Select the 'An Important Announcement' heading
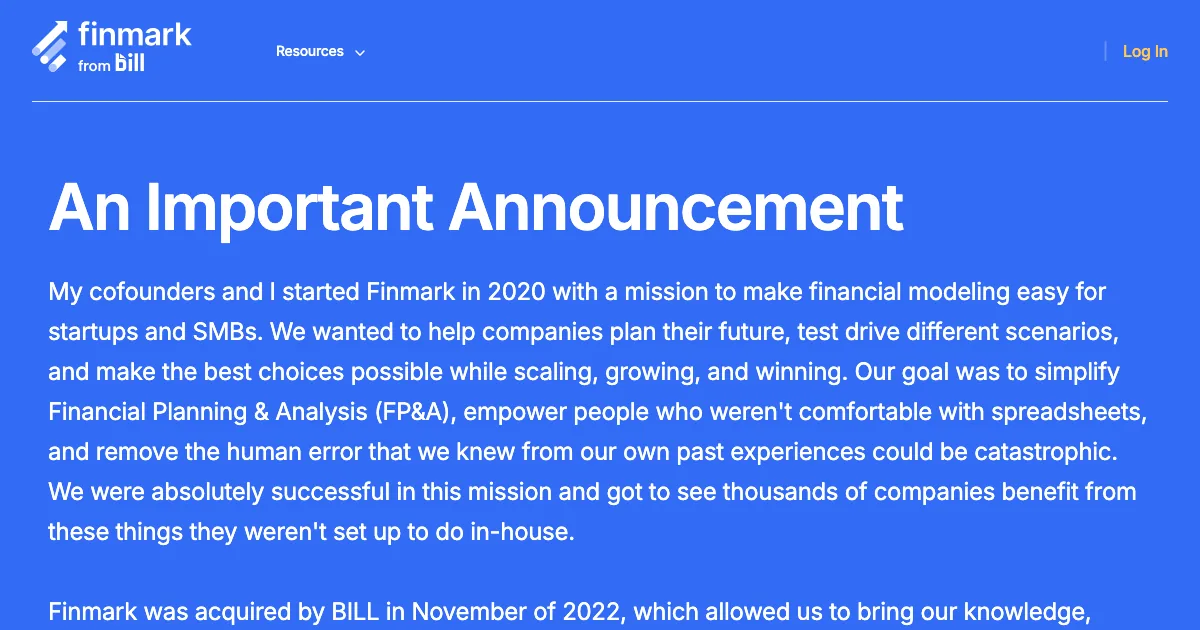 click(x=478, y=208)
